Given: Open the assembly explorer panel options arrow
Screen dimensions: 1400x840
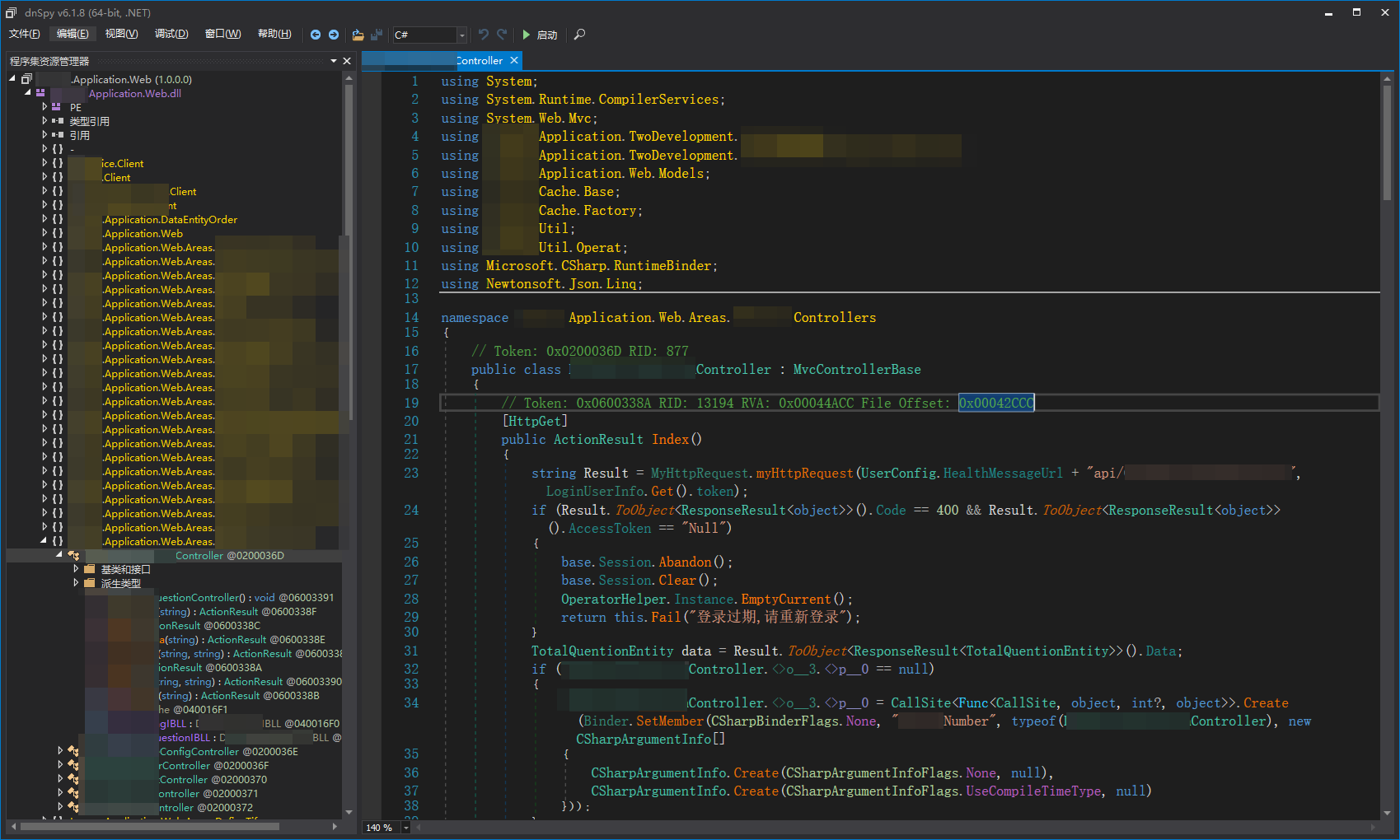Looking at the screenshot, I should [x=334, y=61].
